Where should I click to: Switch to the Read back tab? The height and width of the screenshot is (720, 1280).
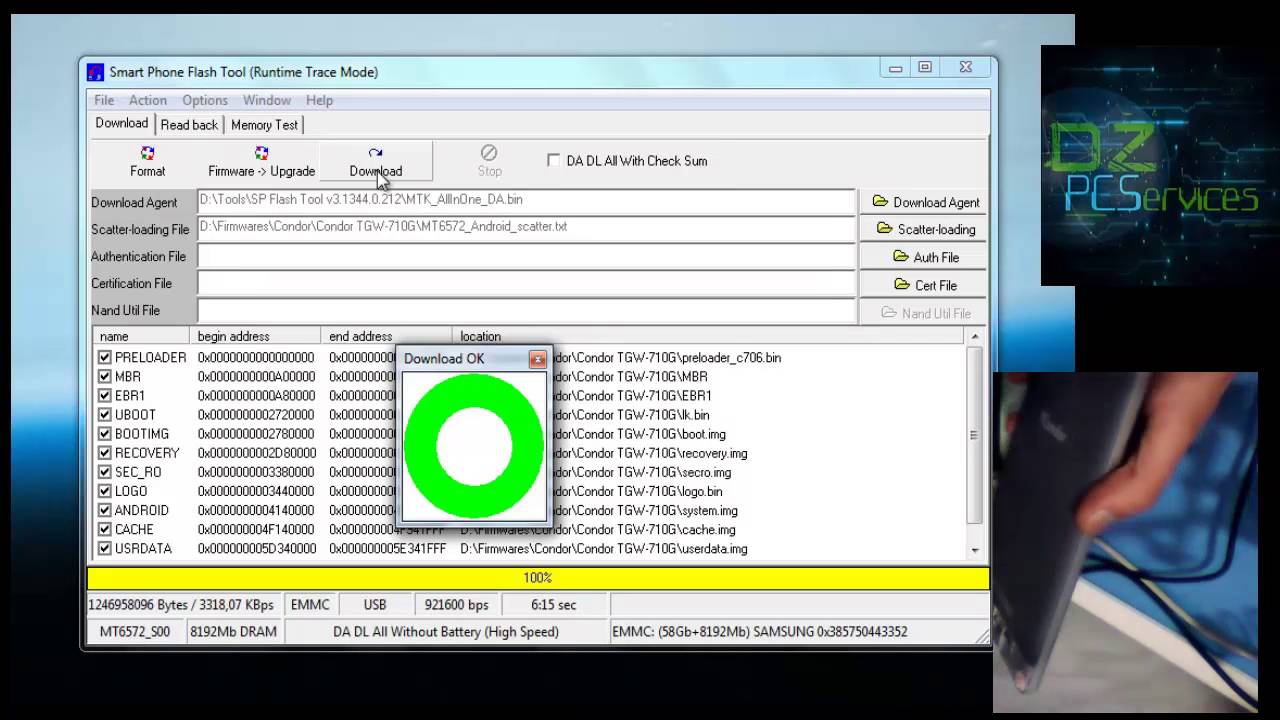point(189,125)
